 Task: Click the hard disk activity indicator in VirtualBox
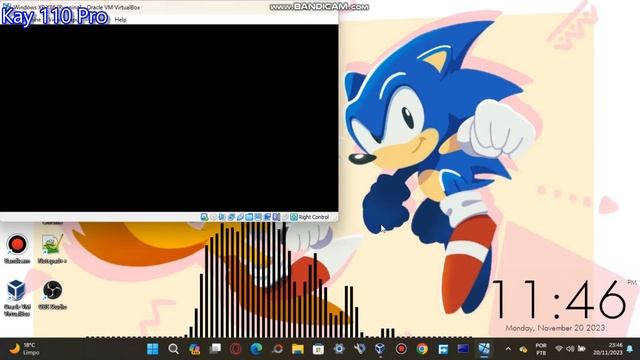point(204,217)
